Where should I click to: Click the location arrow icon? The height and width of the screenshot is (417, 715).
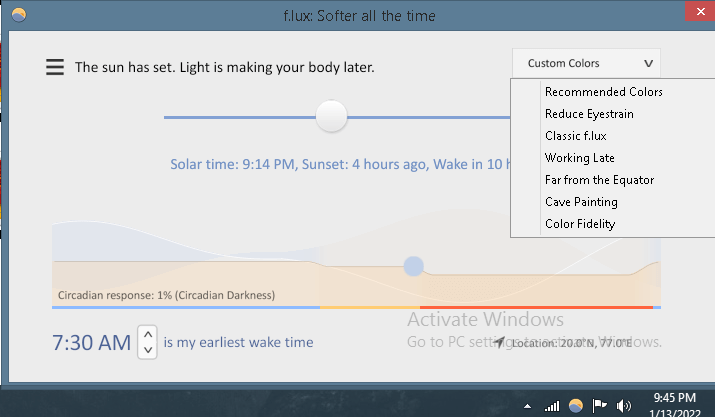499,342
